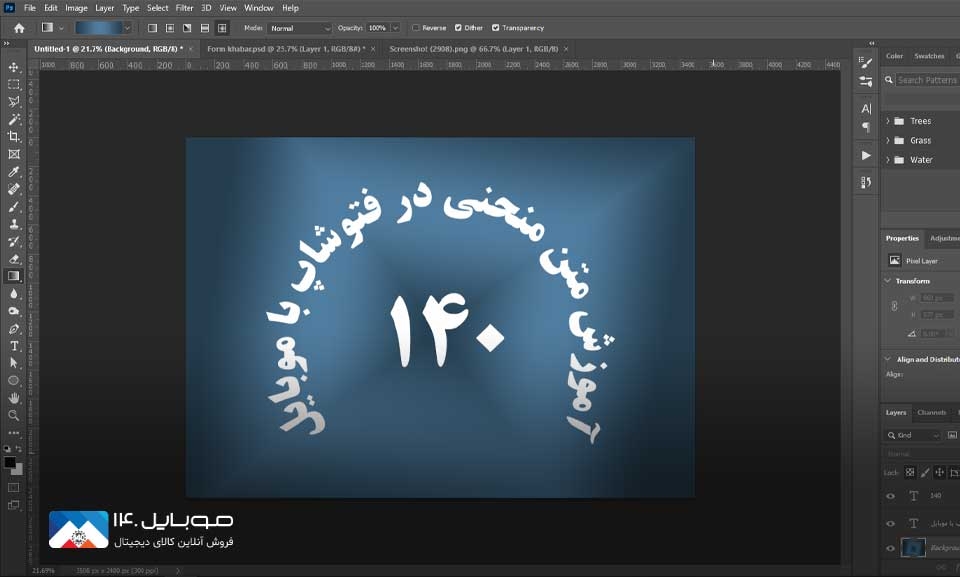Collapse the Transform section
960x577 pixels.
coord(888,281)
